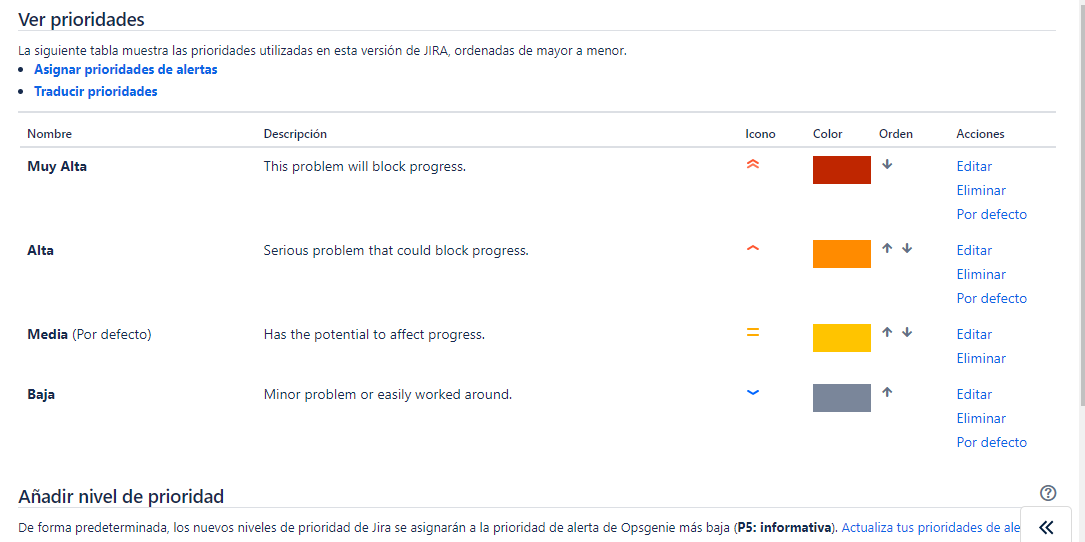Screen dimensions: 1085x542
Task: Move Muy Alta priority down
Action: pos(887,165)
